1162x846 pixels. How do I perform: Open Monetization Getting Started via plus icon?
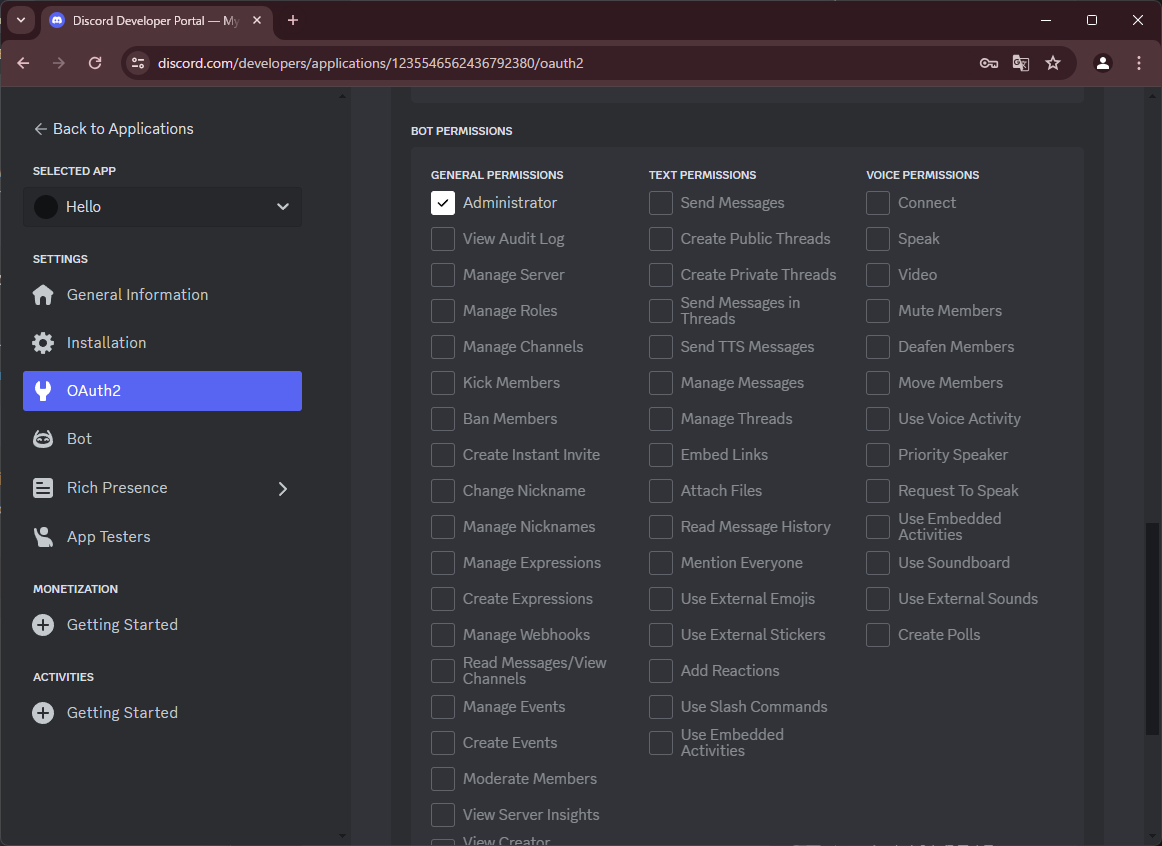tap(42, 624)
